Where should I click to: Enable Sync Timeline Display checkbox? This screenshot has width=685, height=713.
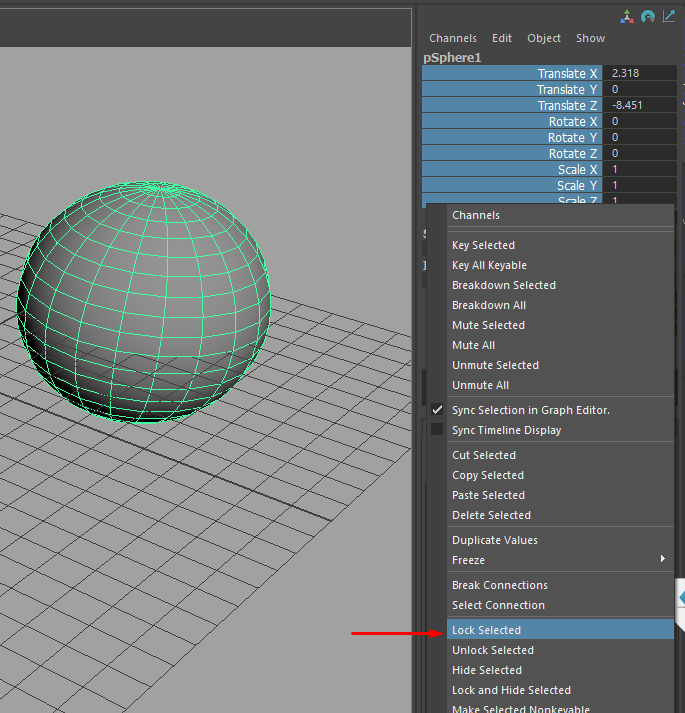click(437, 430)
